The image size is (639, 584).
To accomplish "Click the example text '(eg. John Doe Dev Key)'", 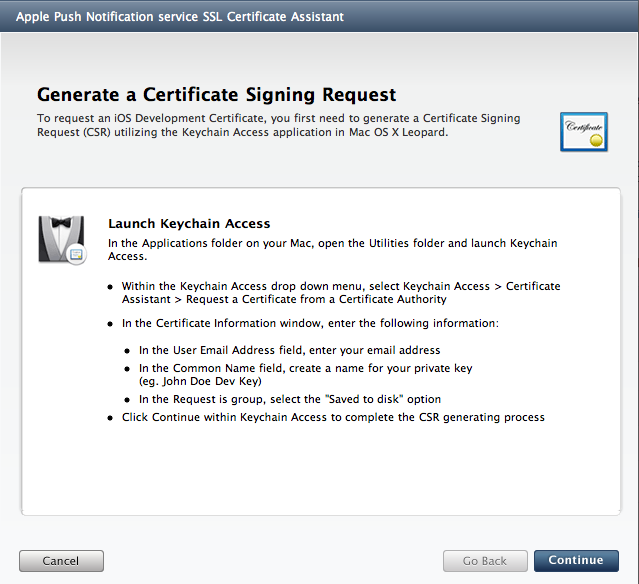I will pos(200,381).
